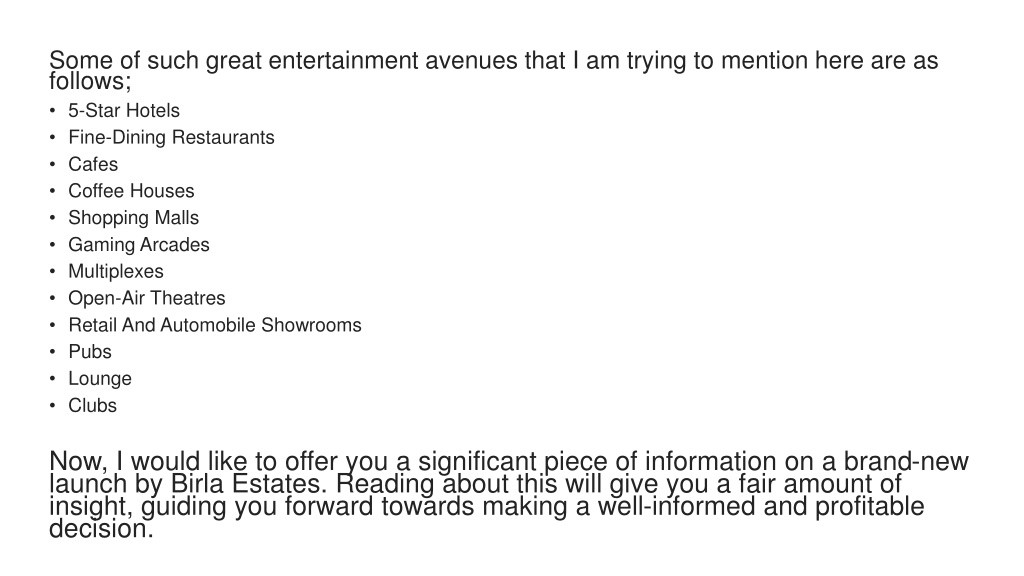The height and width of the screenshot is (576, 1024).
Task: Select 'Open-Air Theatres' in the list
Action: click(x=146, y=298)
